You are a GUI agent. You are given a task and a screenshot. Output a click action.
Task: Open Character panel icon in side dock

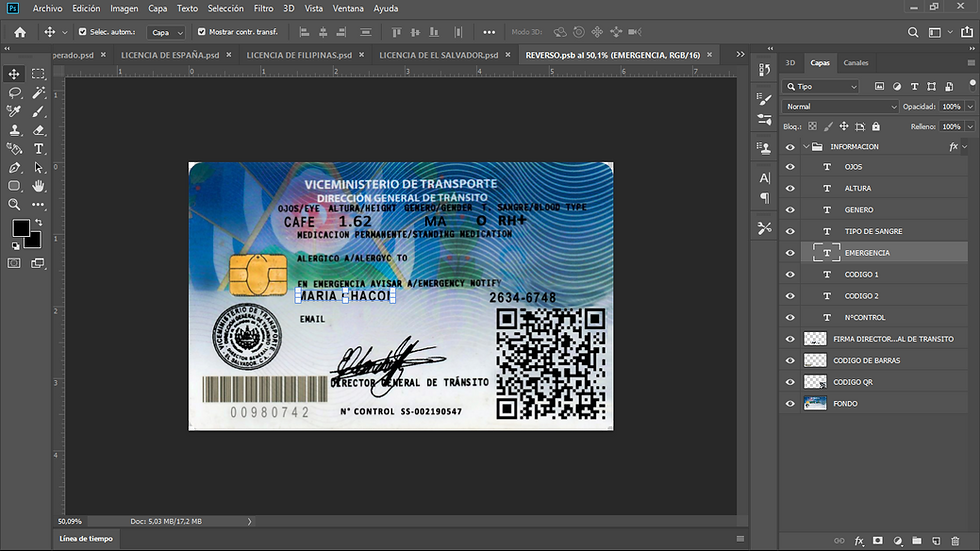point(764,178)
